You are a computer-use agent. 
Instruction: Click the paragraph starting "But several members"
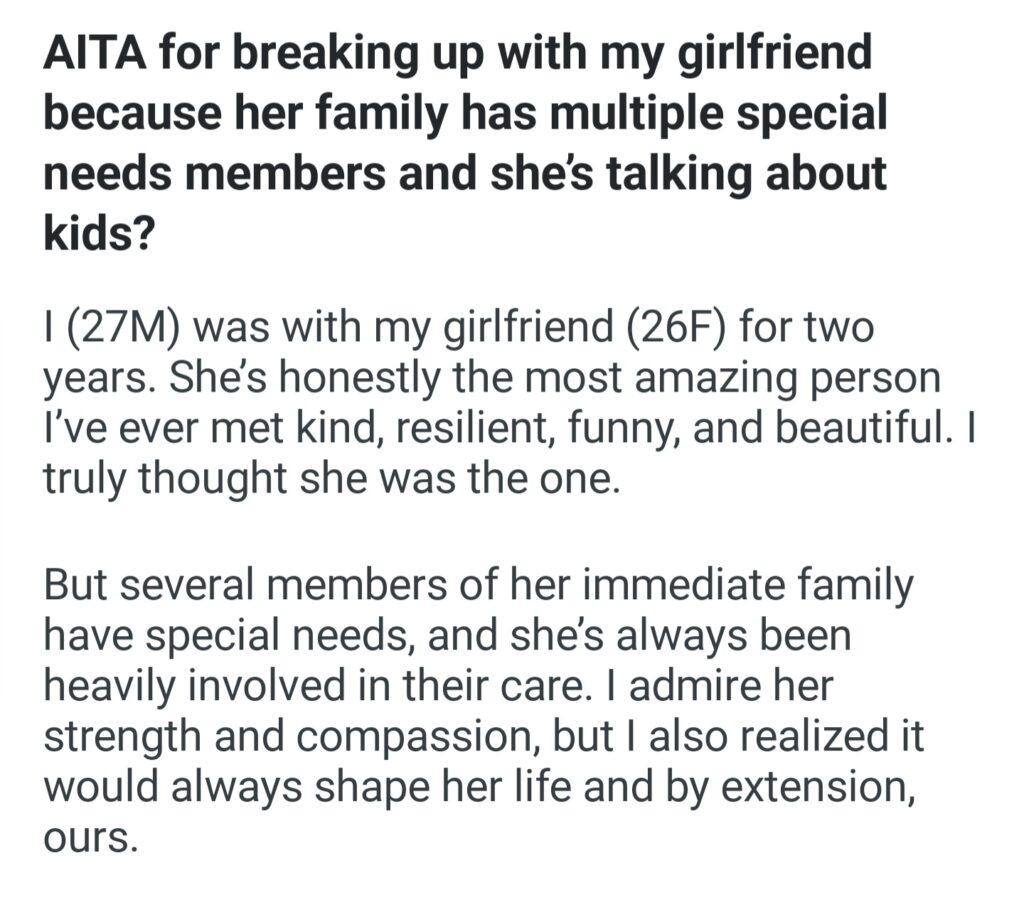point(480,710)
